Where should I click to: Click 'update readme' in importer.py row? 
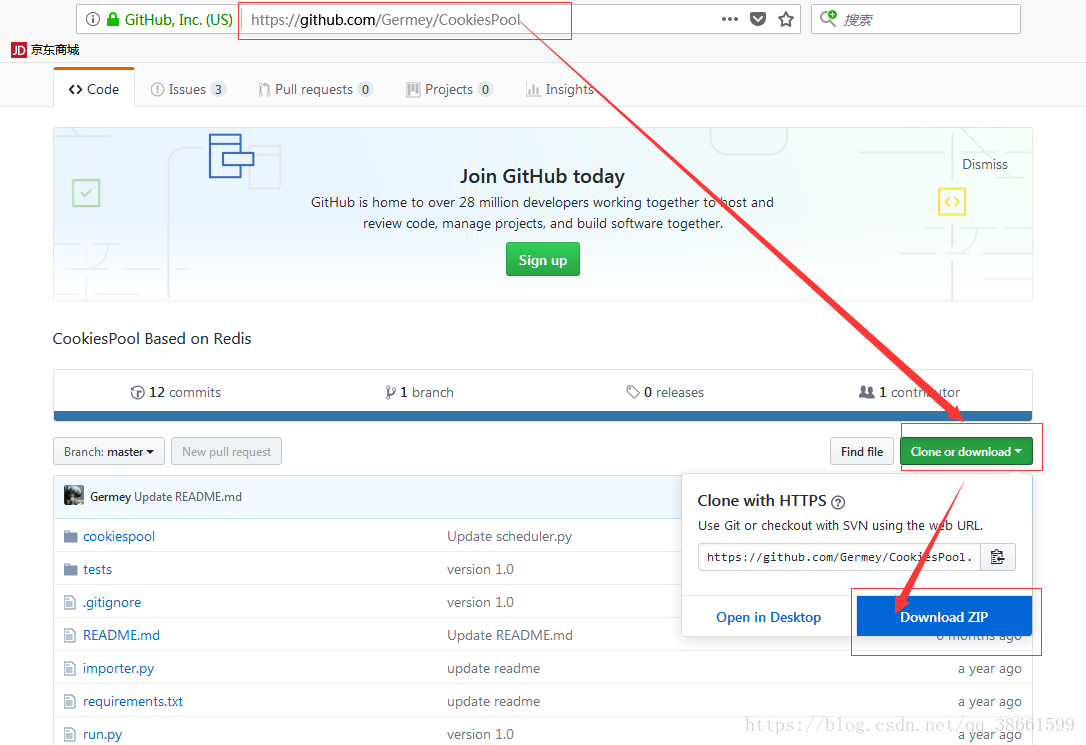coord(493,668)
